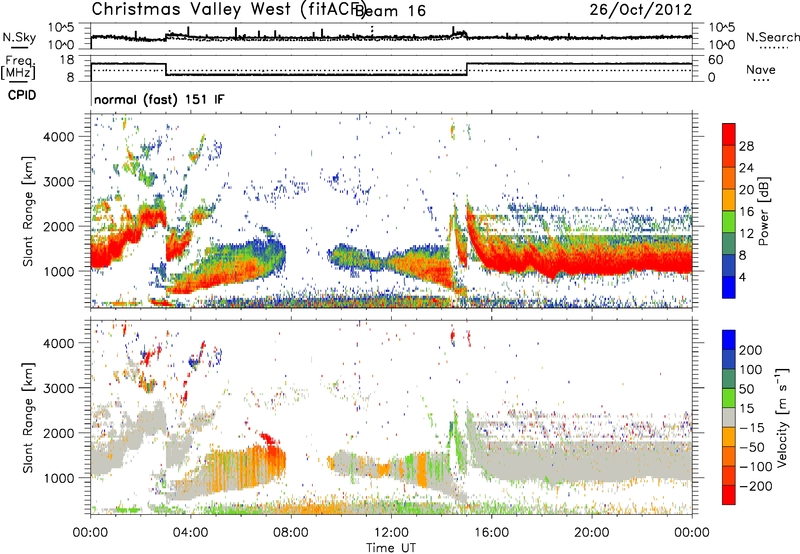
Task: Click the "3000" tick on power panel range axis
Action: 59,182
